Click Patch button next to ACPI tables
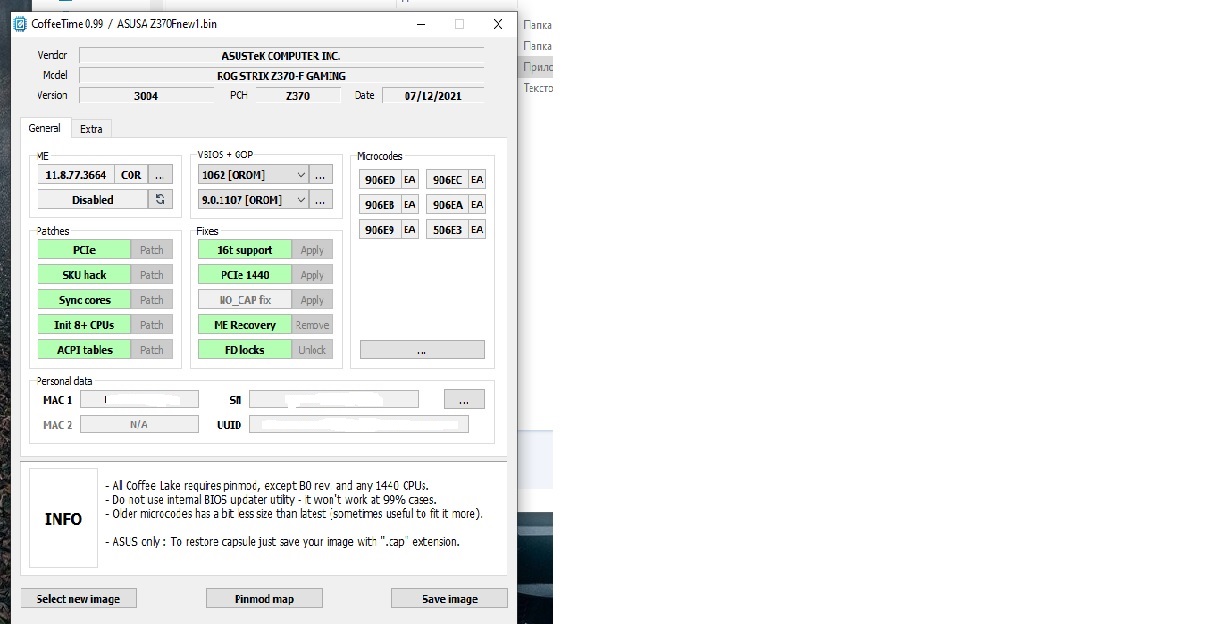 click(x=152, y=349)
